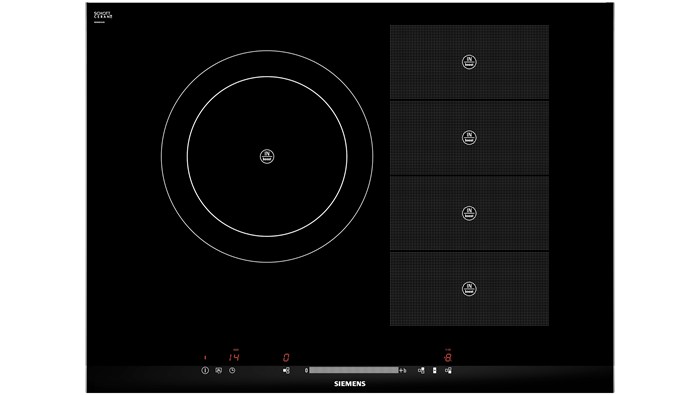Image resolution: width=700 pixels, height=395 pixels.
Task: Click the red power level display showing 0
Action: tap(286, 358)
